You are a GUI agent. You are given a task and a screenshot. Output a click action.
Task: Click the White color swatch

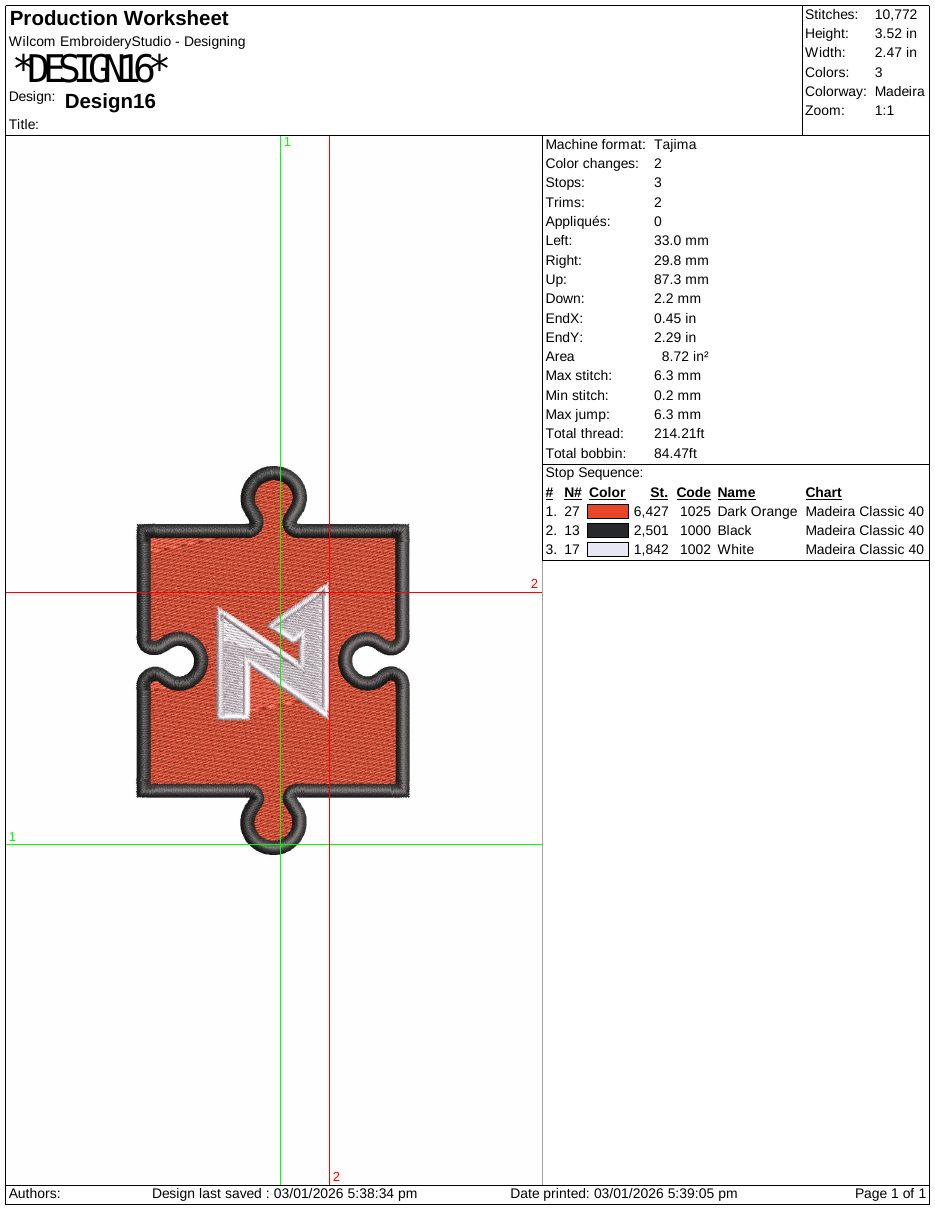[608, 550]
